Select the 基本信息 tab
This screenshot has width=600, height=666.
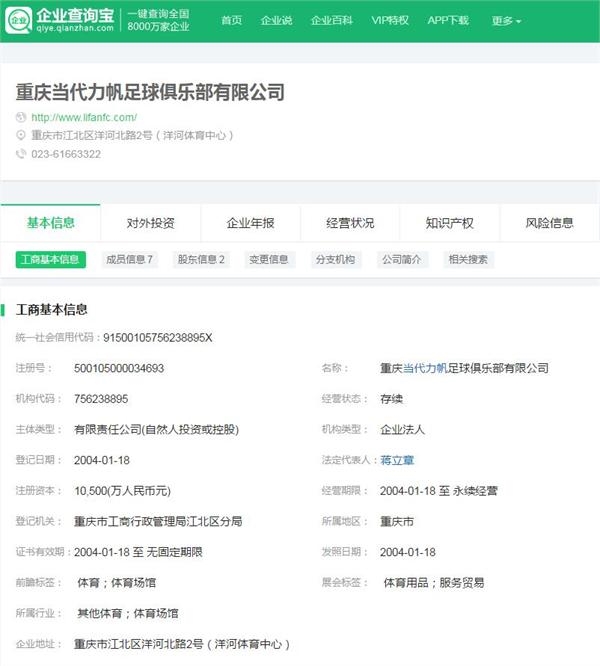pyautogui.click(x=51, y=223)
